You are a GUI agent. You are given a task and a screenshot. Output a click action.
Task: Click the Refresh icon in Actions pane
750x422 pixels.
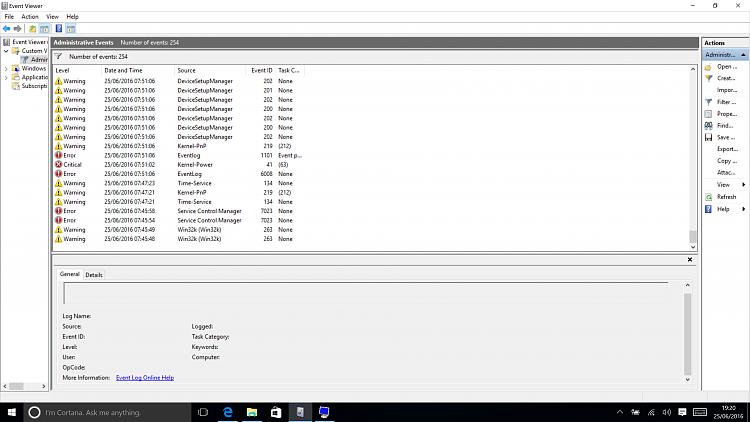708,197
